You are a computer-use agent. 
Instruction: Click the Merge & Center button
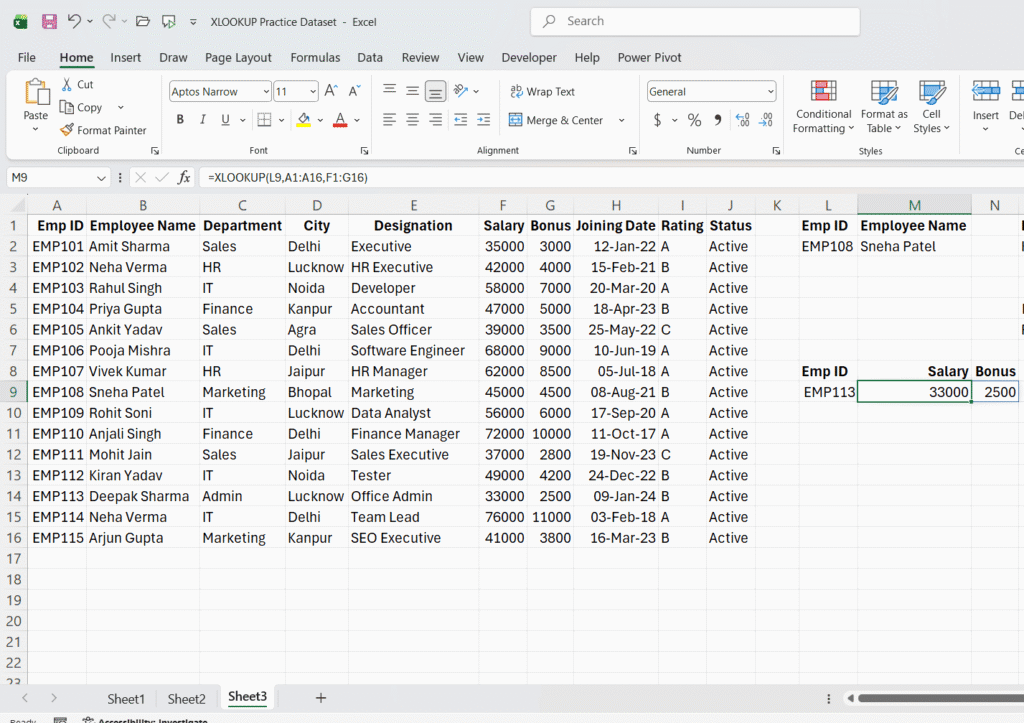(556, 120)
